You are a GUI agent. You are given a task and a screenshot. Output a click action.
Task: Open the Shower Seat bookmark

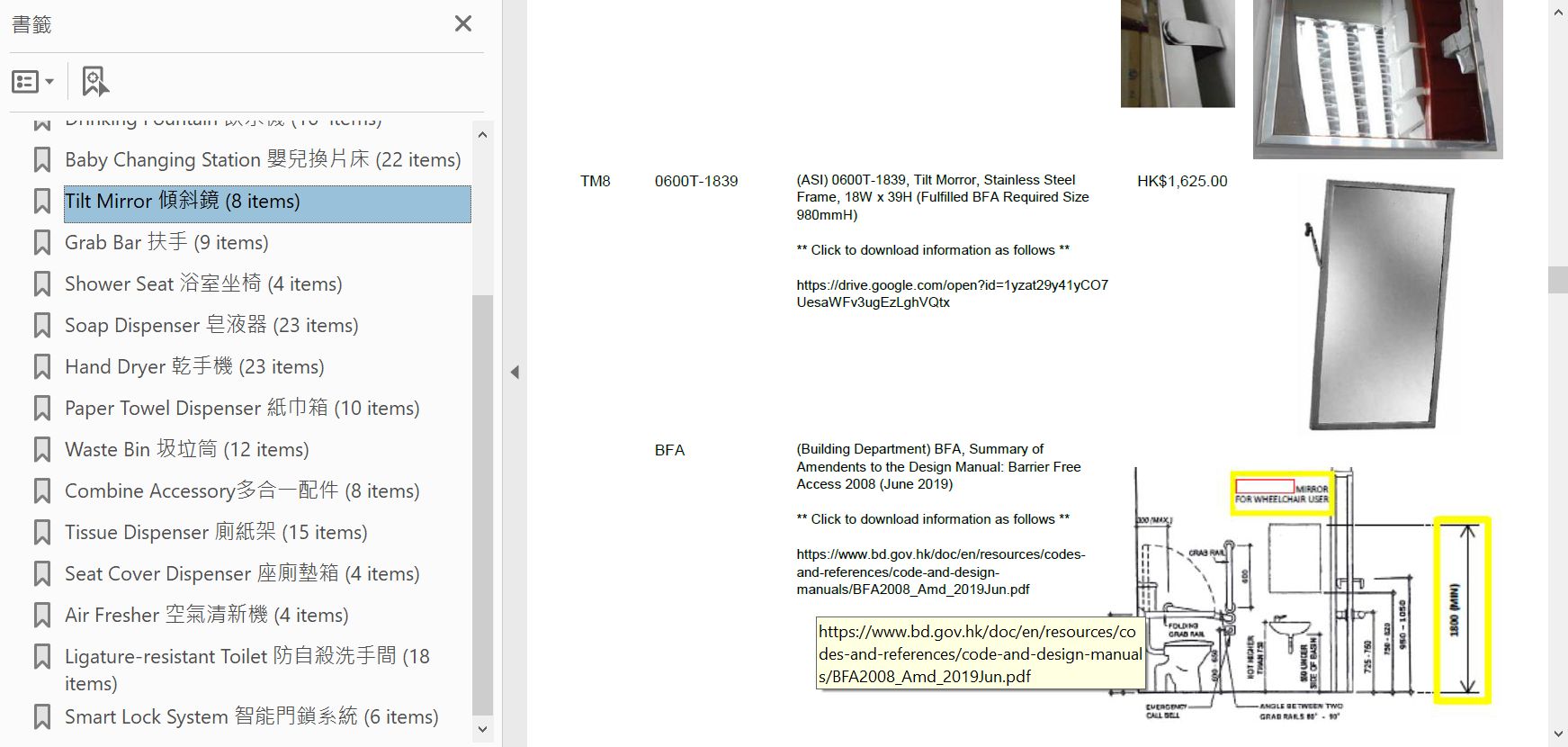pyautogui.click(x=203, y=284)
